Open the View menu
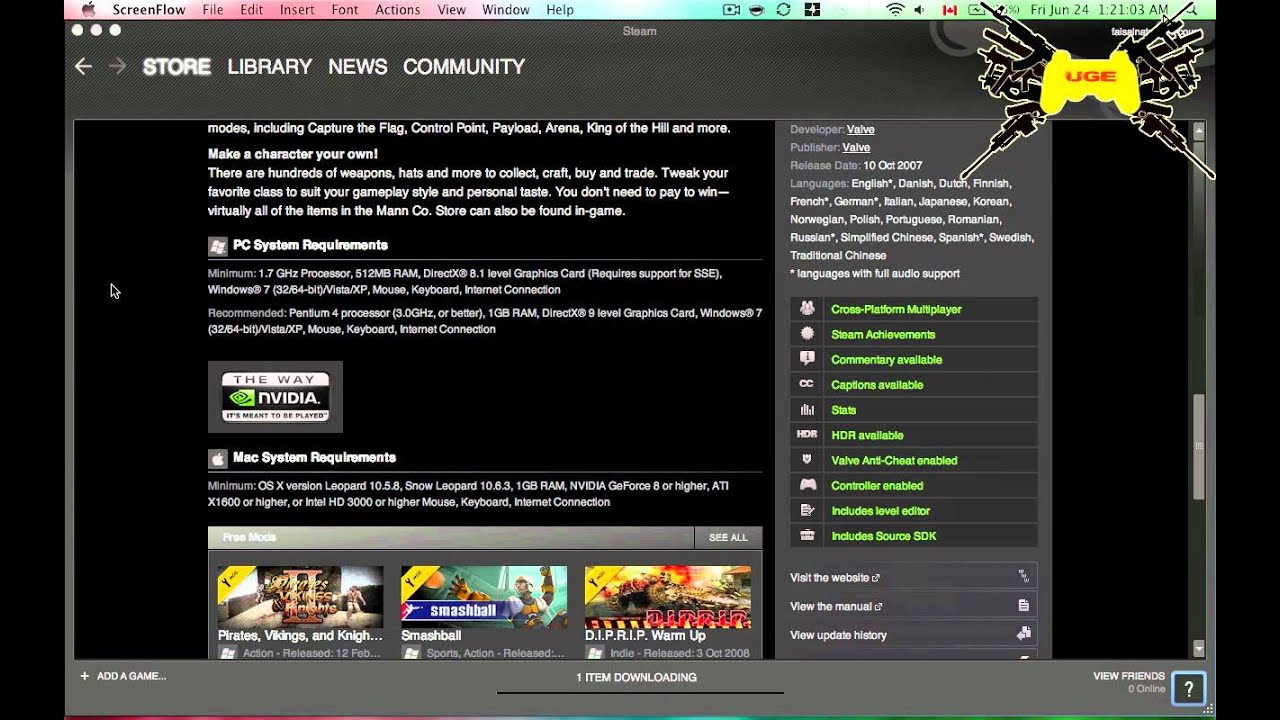 [x=452, y=10]
